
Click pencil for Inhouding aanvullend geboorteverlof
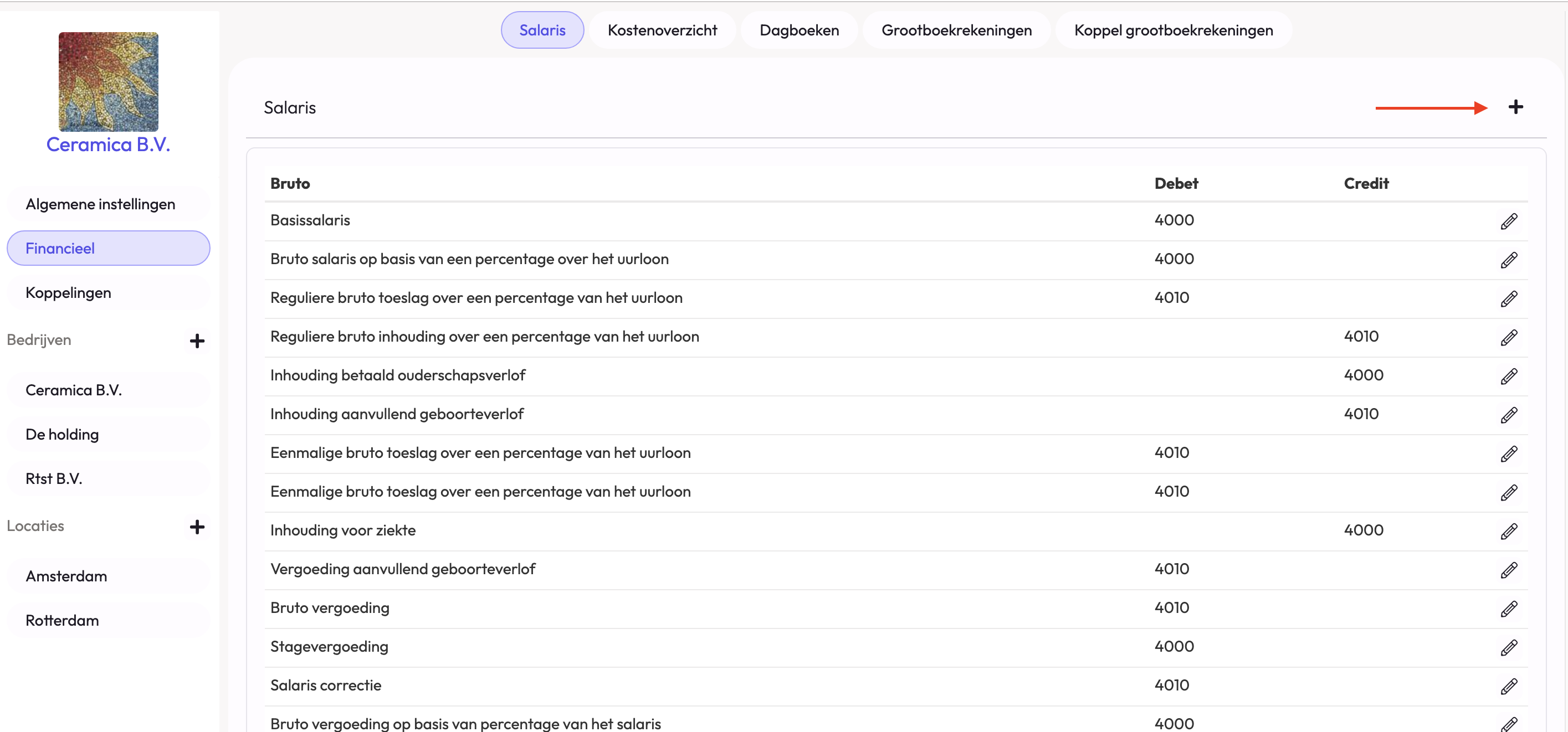[x=1508, y=415]
